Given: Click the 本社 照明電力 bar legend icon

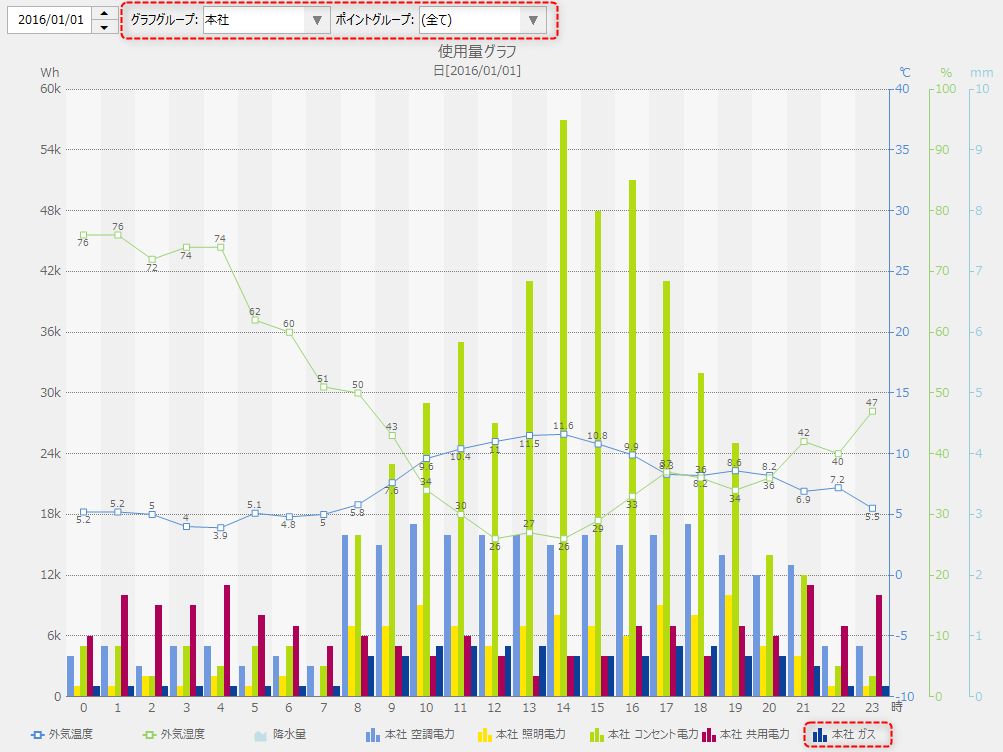Looking at the screenshot, I should (x=485, y=734).
